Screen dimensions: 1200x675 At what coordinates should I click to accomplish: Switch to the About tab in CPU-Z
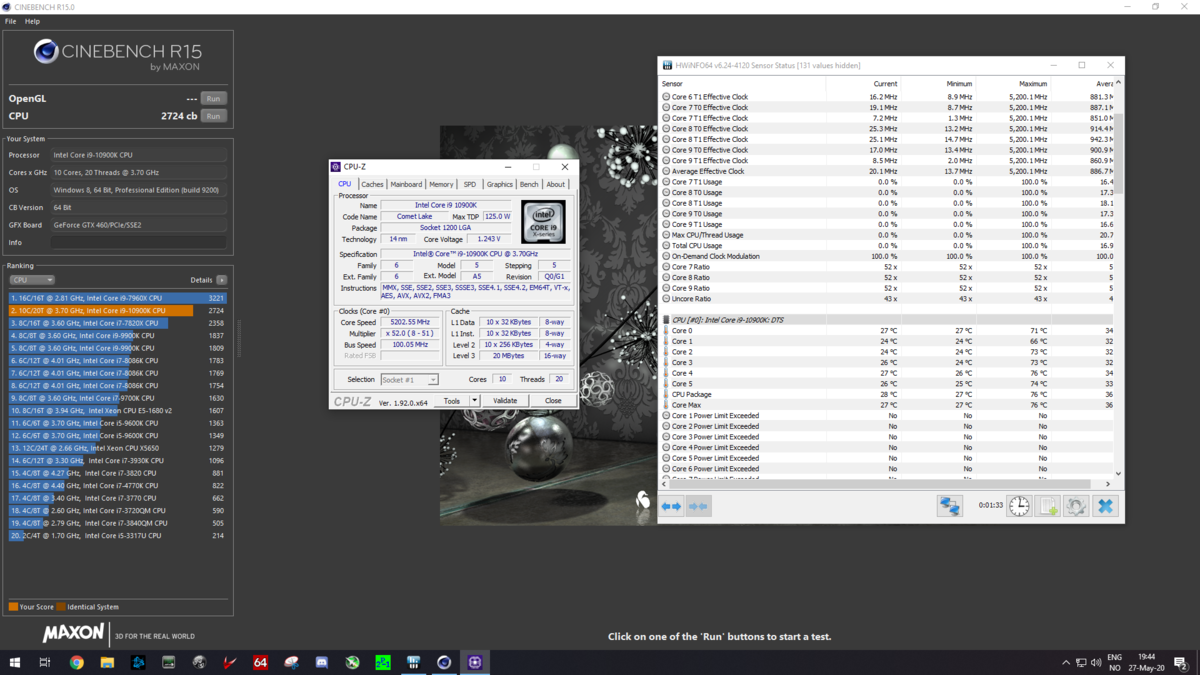[x=555, y=184]
